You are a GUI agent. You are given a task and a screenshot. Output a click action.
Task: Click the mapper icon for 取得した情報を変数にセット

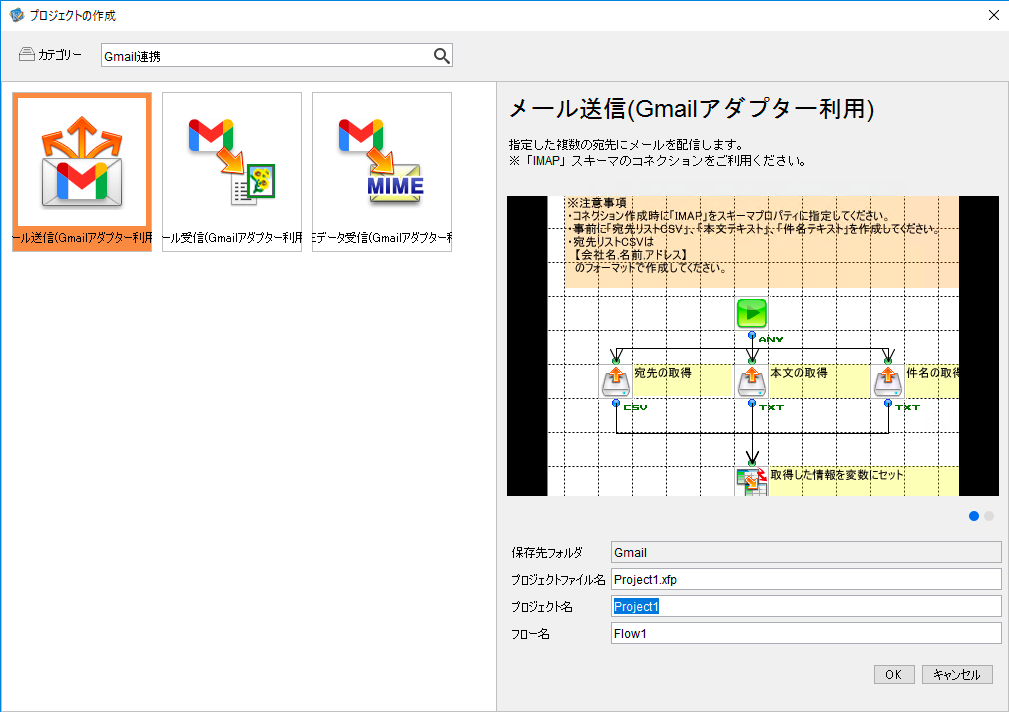pyautogui.click(x=752, y=482)
